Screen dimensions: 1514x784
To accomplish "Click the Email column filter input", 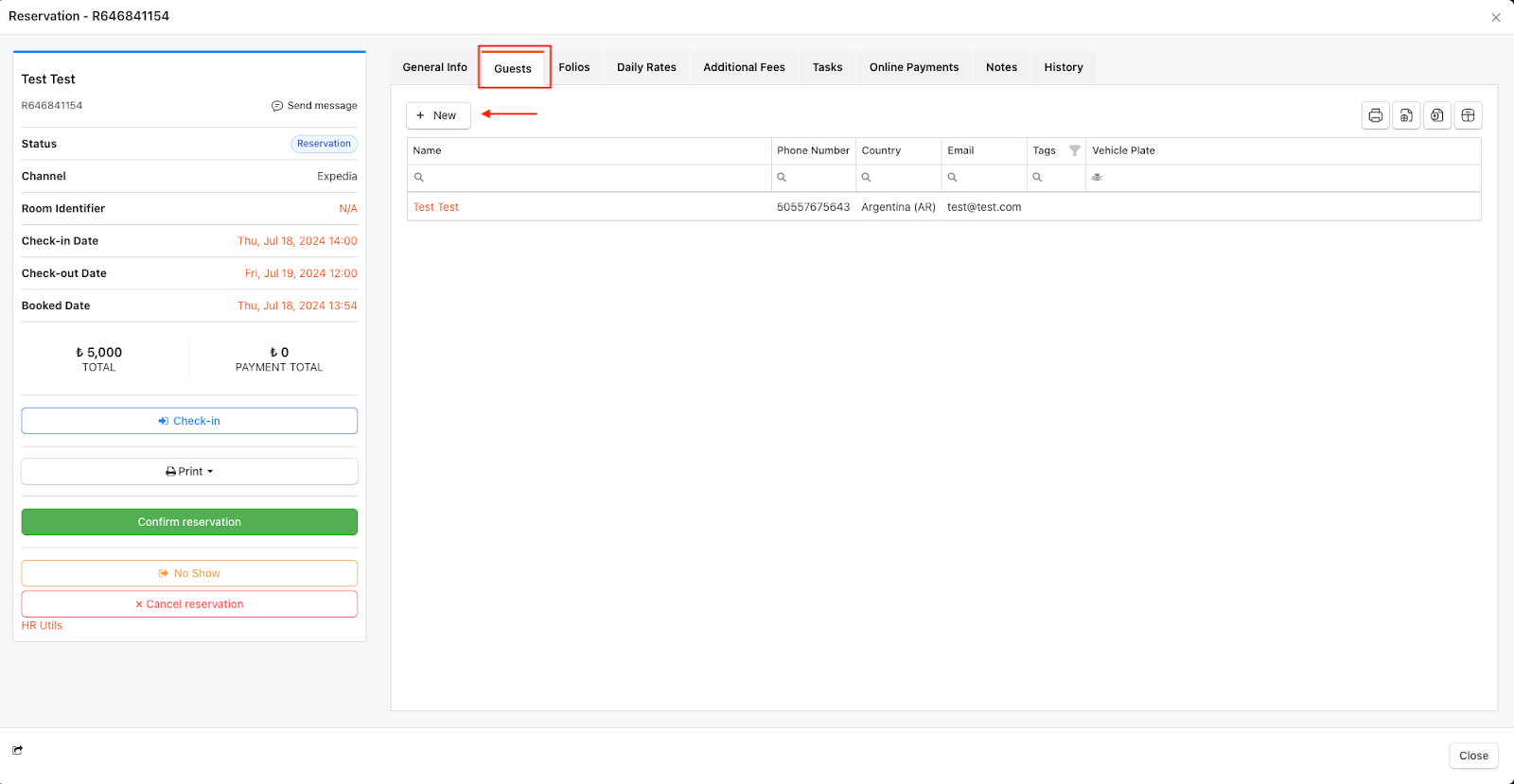I will pos(991,178).
